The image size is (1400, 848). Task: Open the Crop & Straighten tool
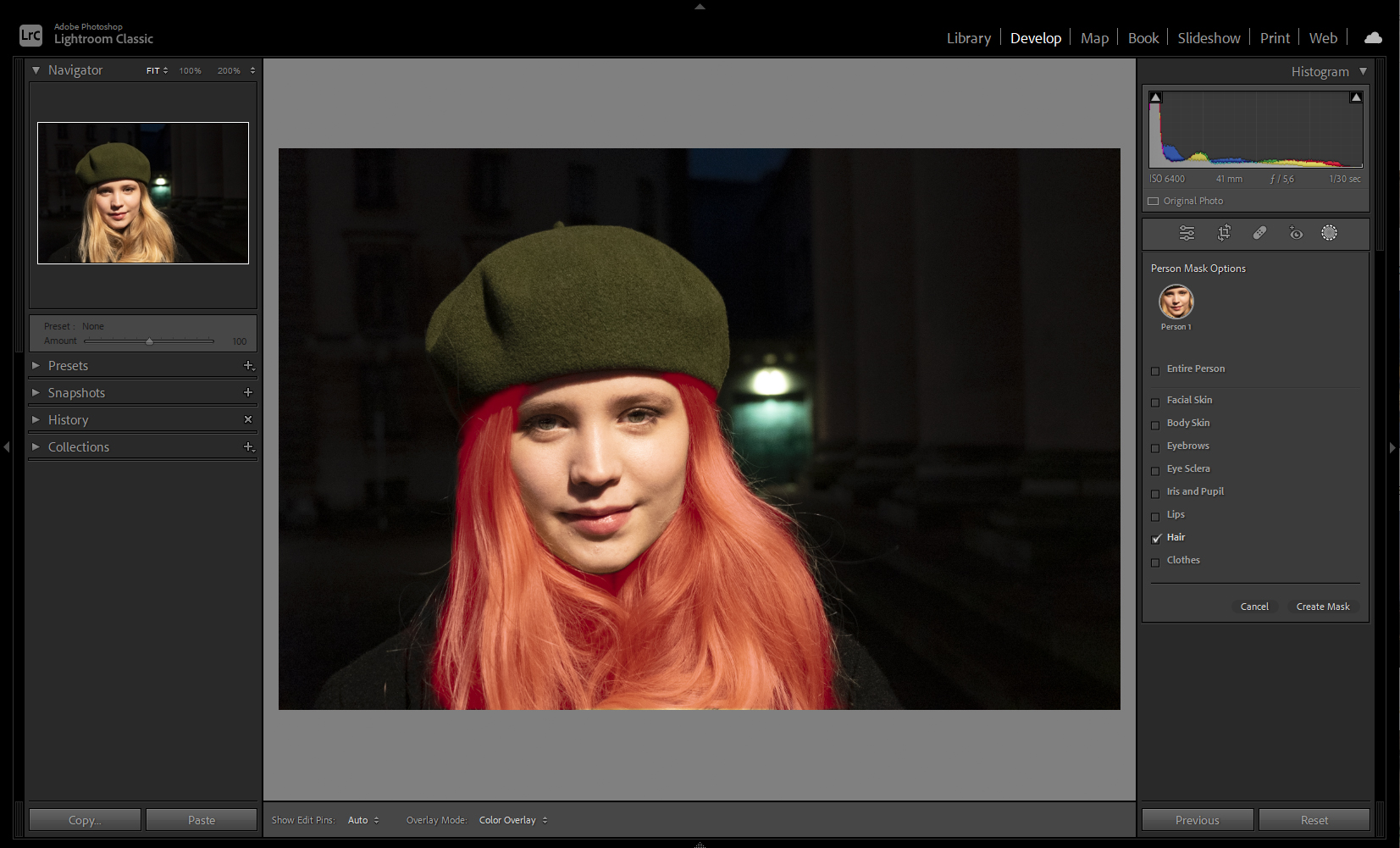point(1224,233)
